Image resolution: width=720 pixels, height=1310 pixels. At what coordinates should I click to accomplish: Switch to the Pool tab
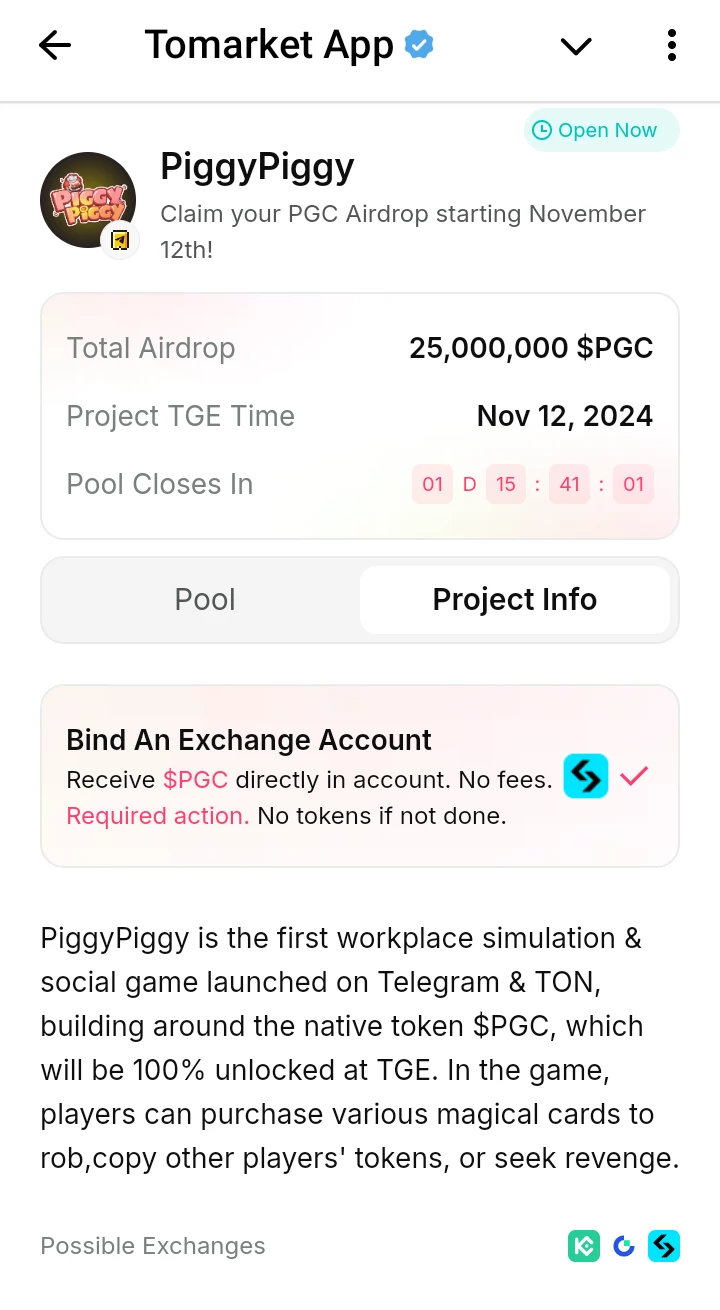pos(205,600)
